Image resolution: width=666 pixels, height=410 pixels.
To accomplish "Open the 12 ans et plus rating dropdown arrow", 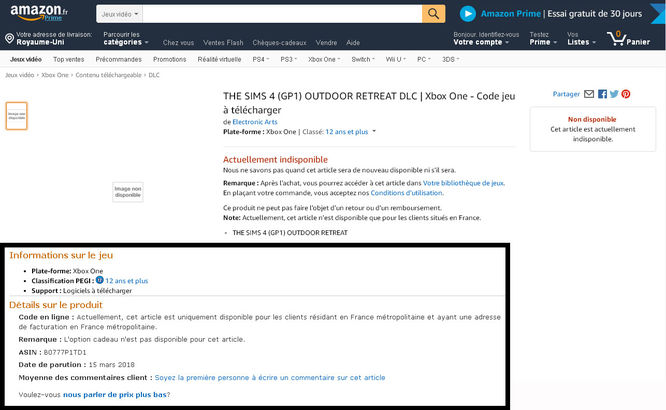I will point(374,131).
